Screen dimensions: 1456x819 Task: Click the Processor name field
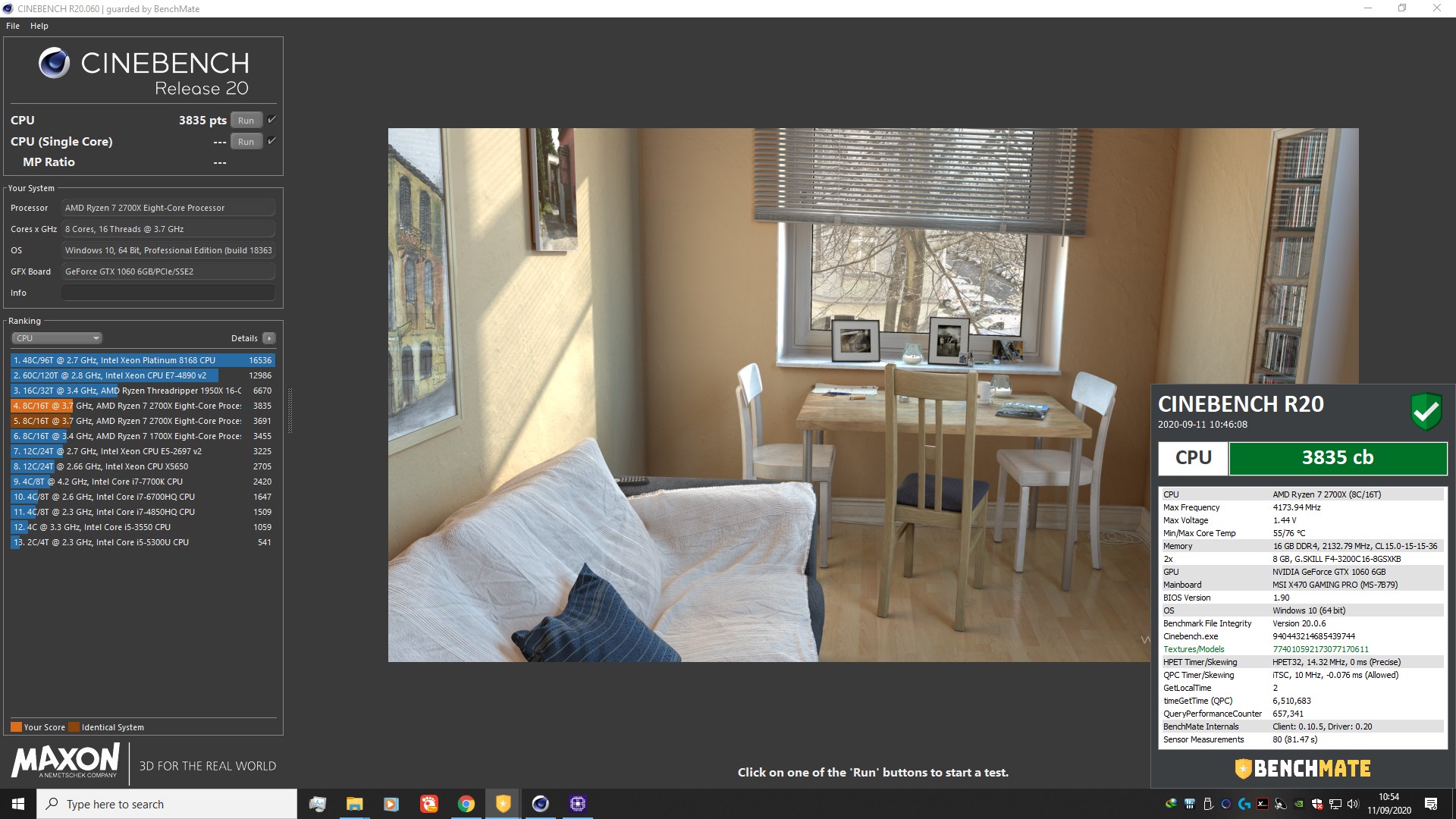(168, 208)
